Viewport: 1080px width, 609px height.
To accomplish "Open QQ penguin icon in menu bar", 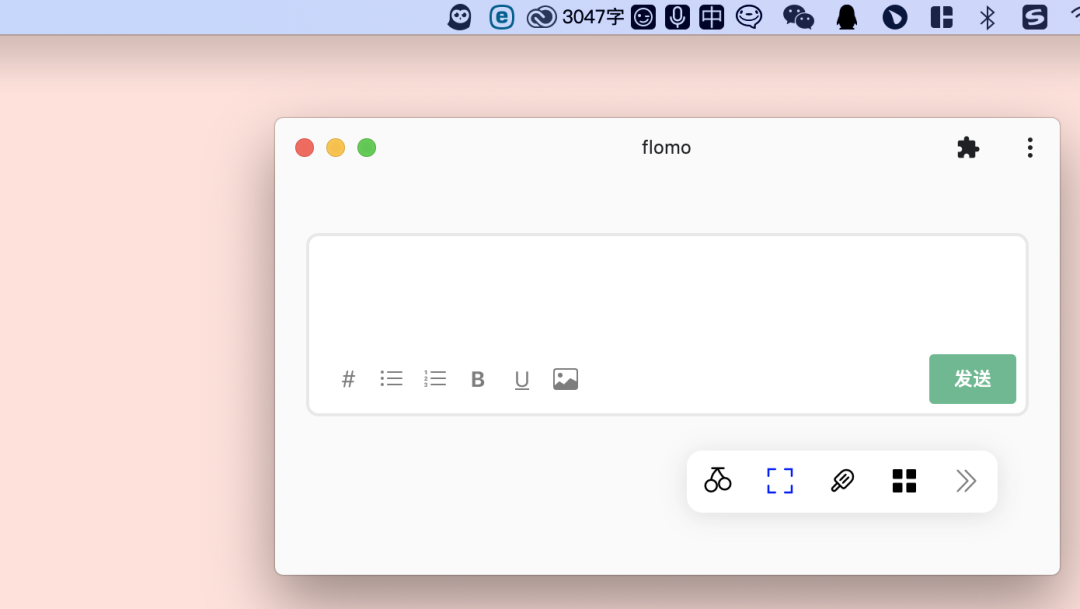I will point(847,17).
